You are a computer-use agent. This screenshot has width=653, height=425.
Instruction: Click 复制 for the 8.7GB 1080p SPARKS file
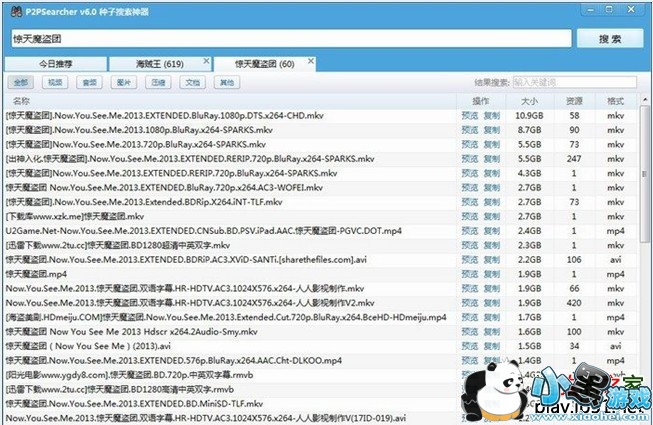coord(492,130)
